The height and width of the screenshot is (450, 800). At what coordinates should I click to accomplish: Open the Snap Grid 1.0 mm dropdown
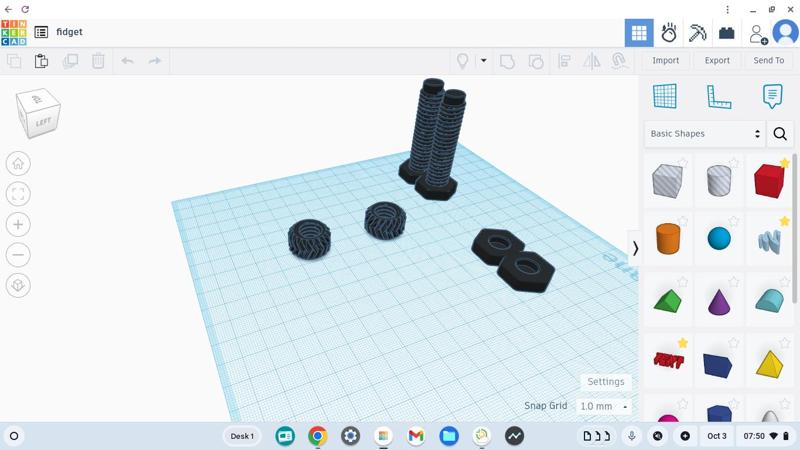(604, 406)
